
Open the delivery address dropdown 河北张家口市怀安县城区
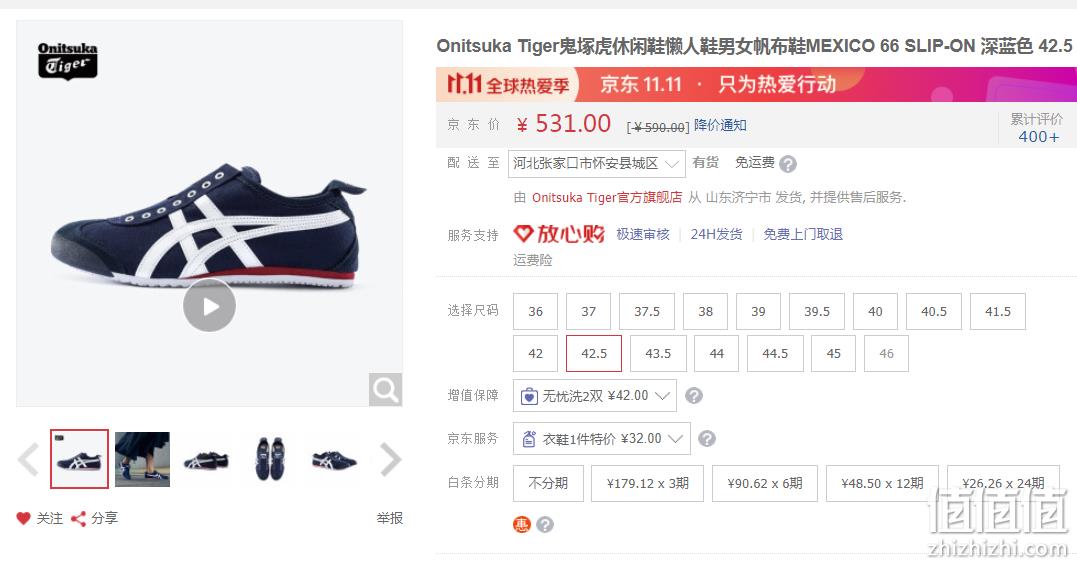596,163
